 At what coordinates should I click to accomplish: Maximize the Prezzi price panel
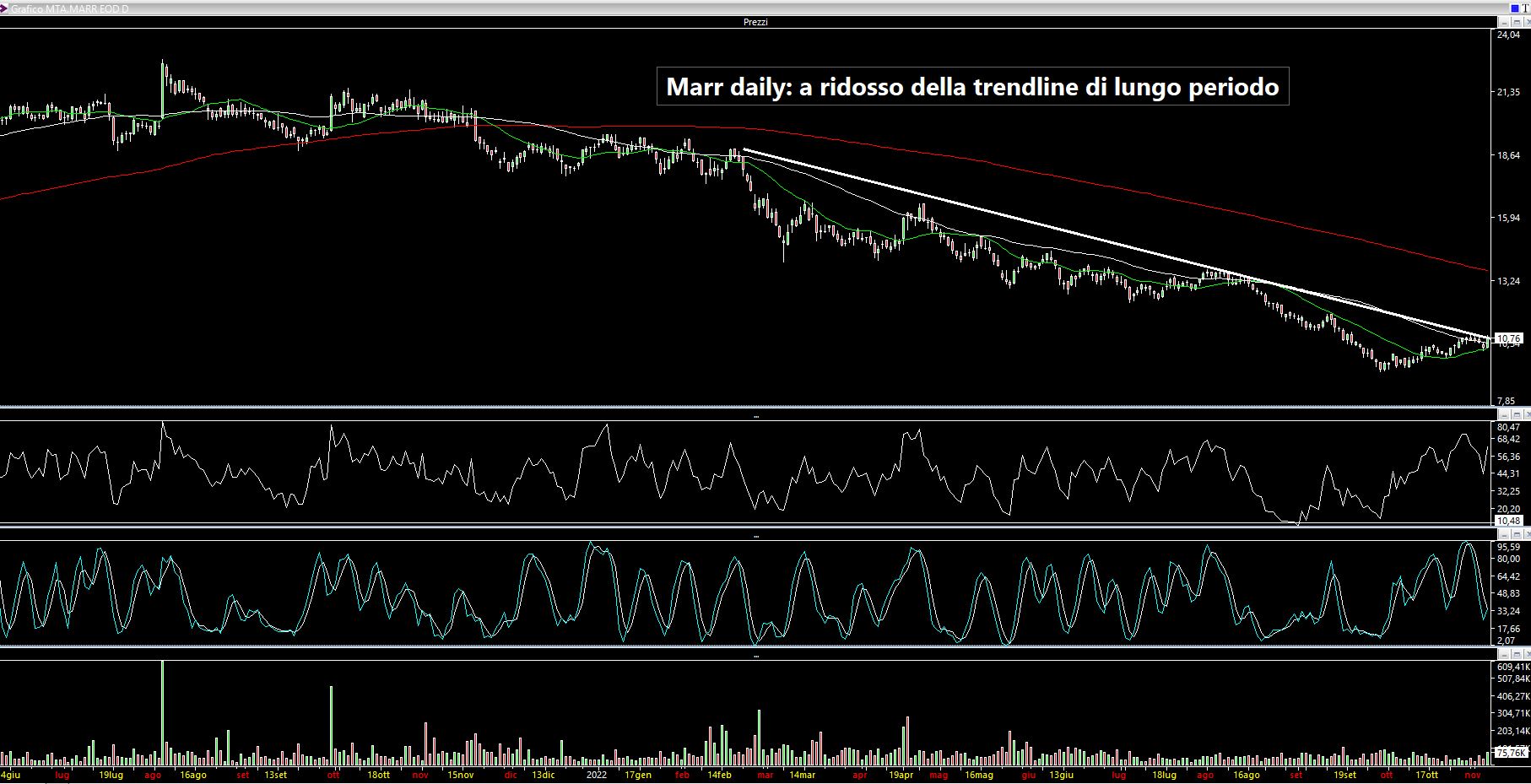(x=1517, y=22)
